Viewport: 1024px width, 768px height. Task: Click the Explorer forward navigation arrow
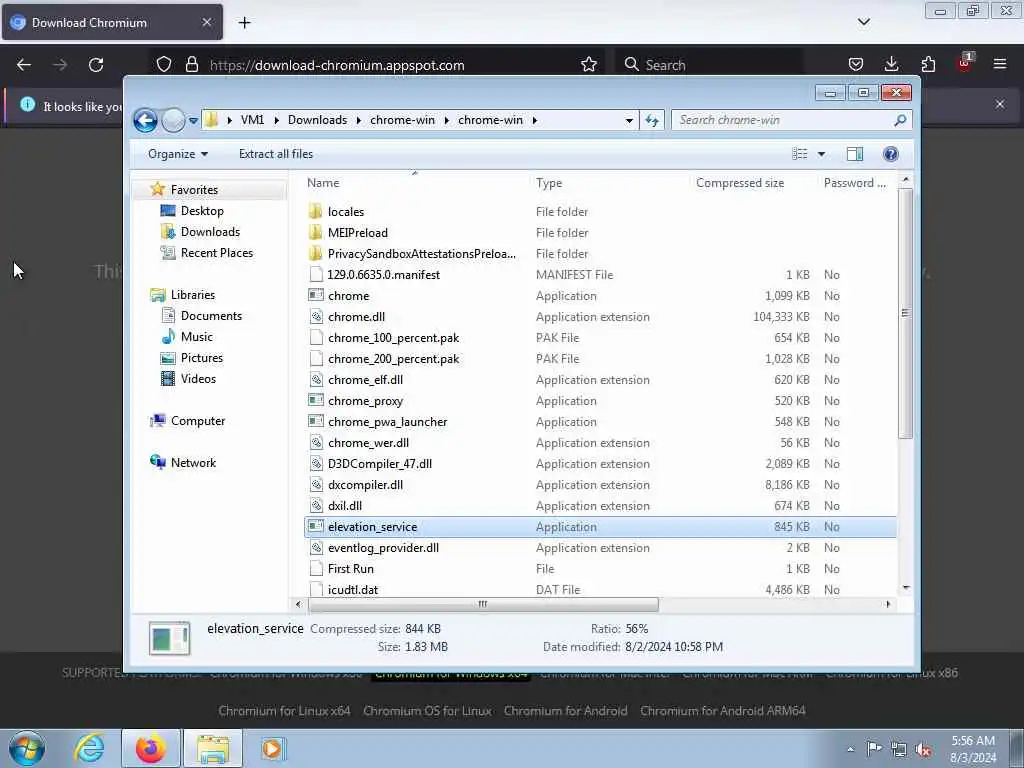click(173, 120)
